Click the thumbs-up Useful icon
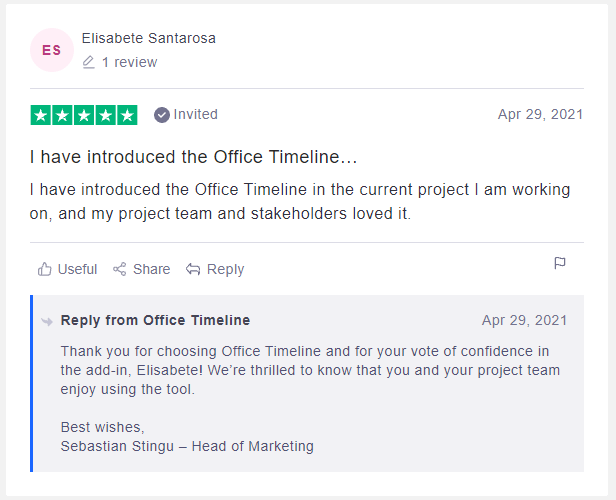616x500 pixels. pos(44,269)
